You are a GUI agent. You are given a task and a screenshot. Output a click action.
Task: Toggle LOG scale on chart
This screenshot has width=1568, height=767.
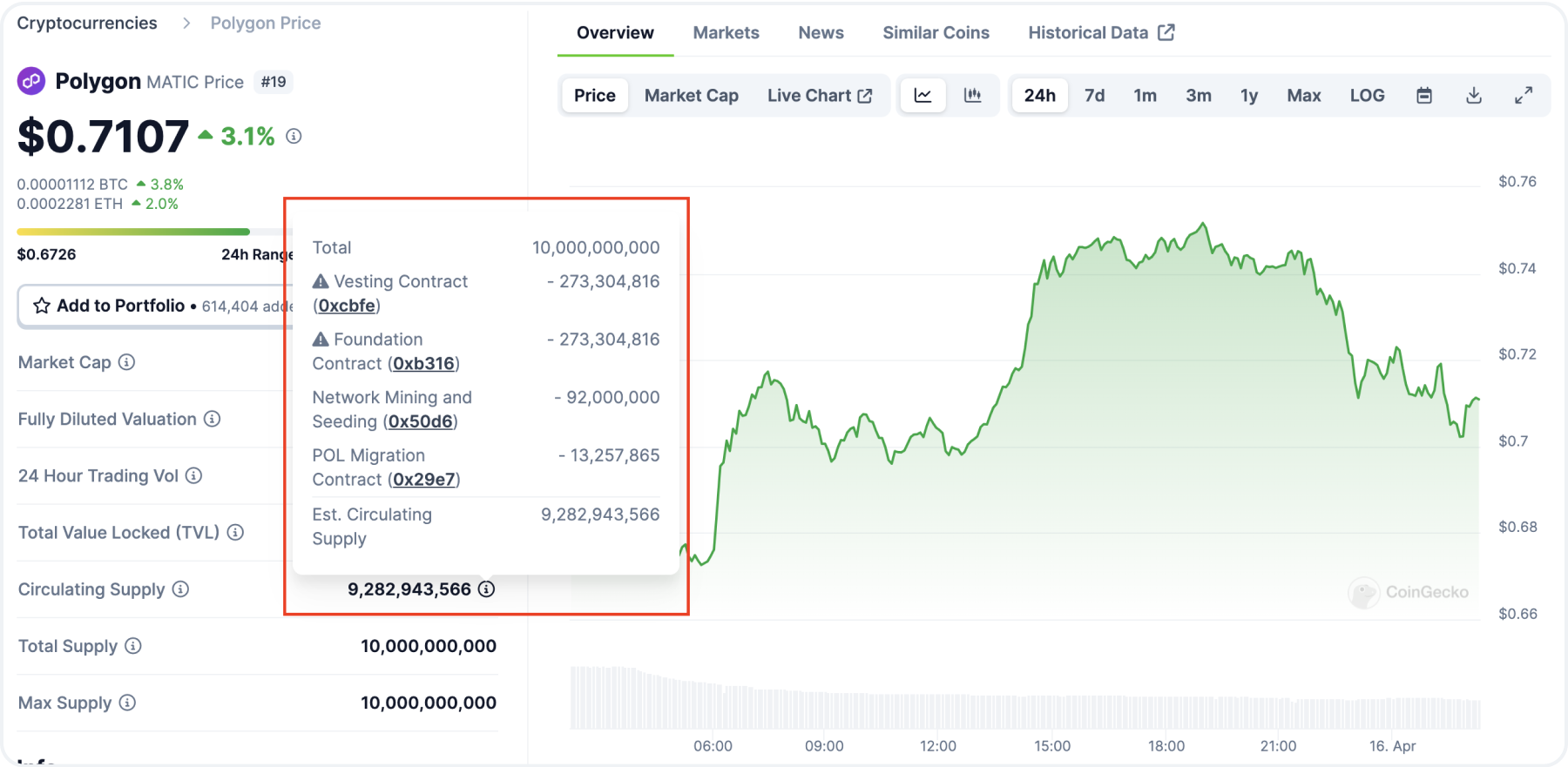tap(1367, 96)
